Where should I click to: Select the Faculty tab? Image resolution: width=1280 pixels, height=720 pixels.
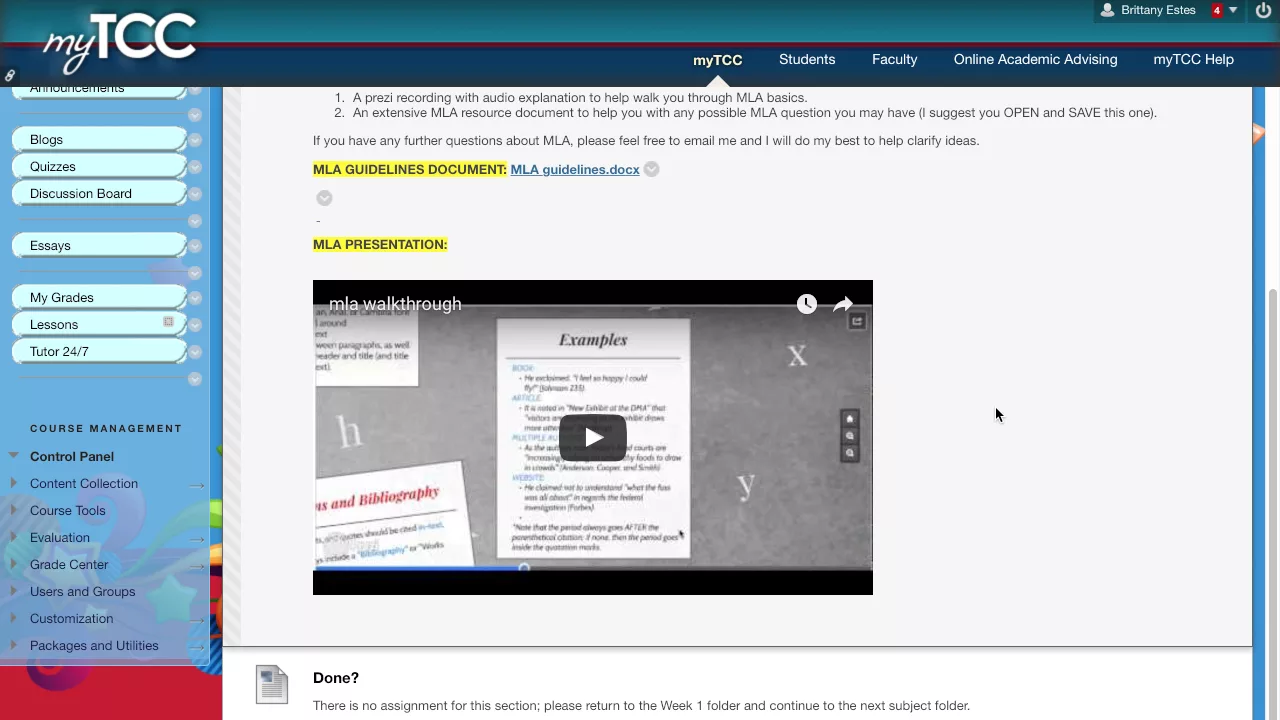click(894, 59)
